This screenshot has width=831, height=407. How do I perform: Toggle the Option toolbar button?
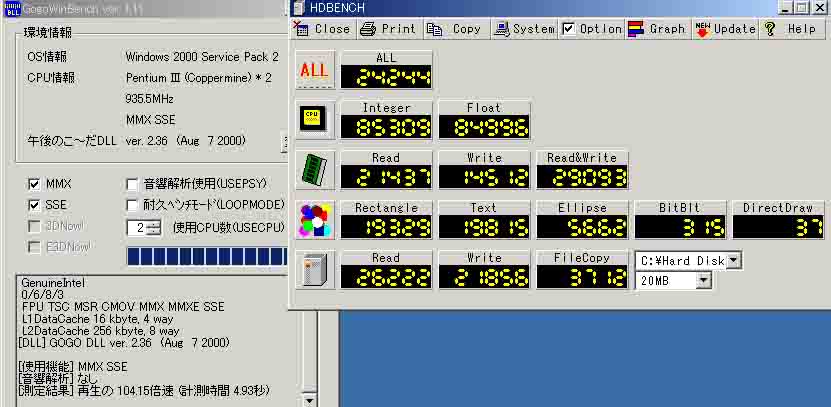592,29
